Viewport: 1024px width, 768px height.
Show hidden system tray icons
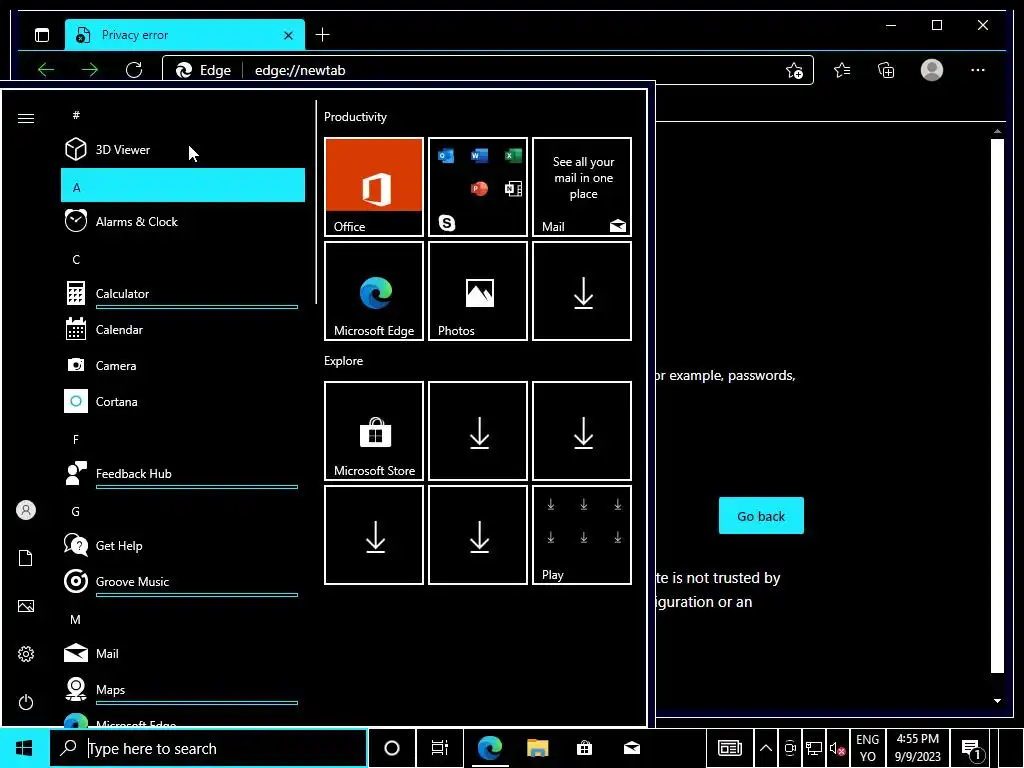coord(766,748)
